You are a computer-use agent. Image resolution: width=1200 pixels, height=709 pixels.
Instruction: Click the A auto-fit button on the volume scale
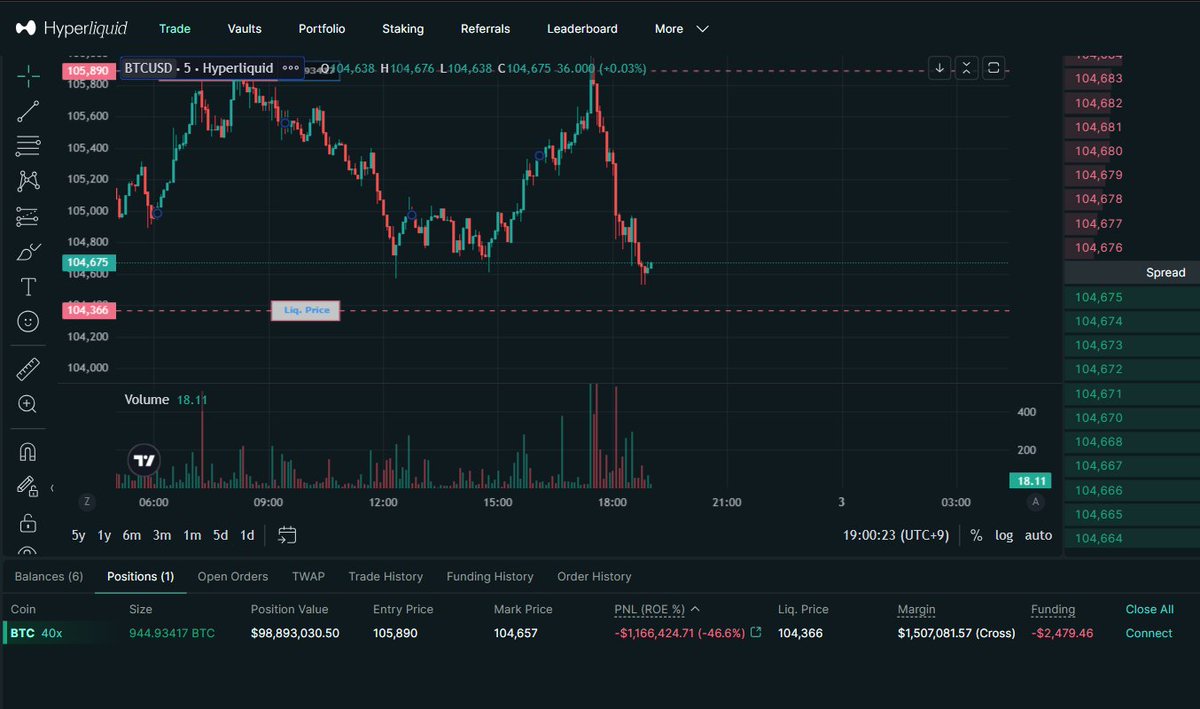point(1036,502)
